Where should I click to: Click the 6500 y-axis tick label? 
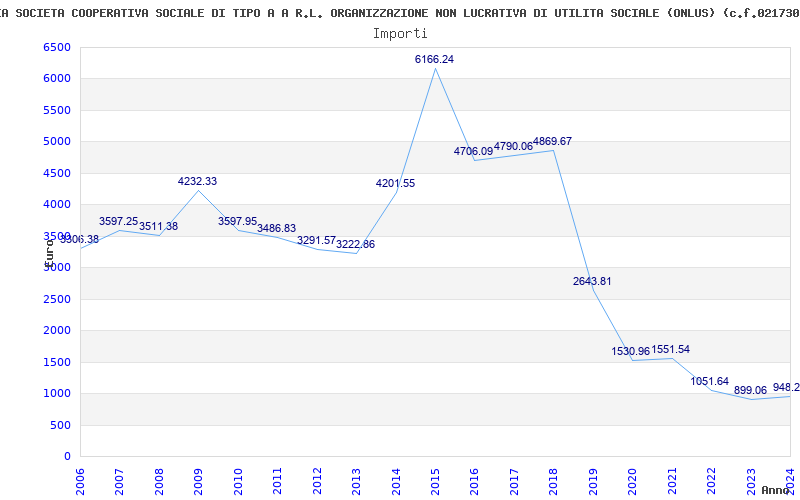coord(57,47)
